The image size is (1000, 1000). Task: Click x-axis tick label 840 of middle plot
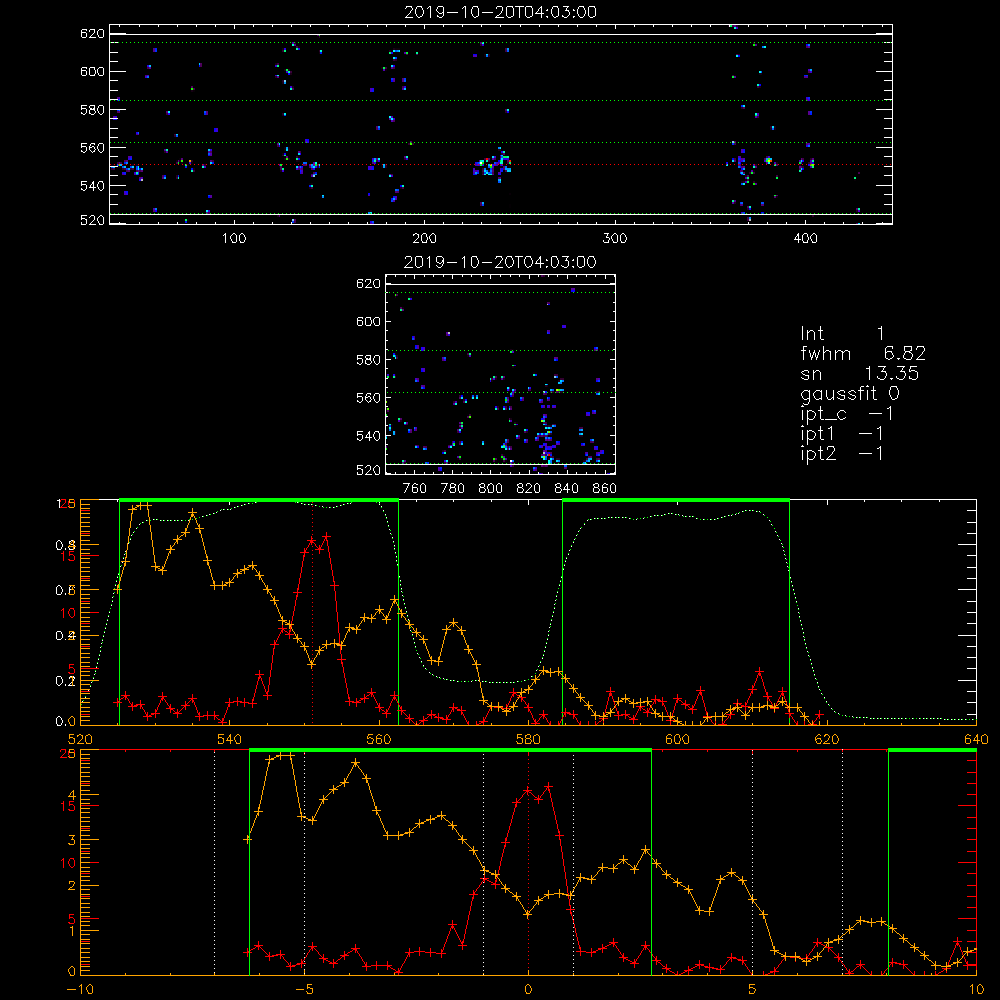click(566, 489)
